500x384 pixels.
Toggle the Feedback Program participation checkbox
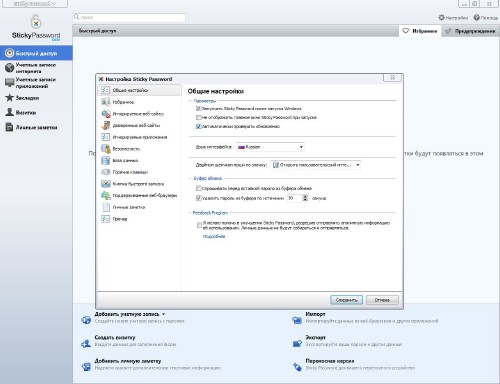pyautogui.click(x=199, y=225)
